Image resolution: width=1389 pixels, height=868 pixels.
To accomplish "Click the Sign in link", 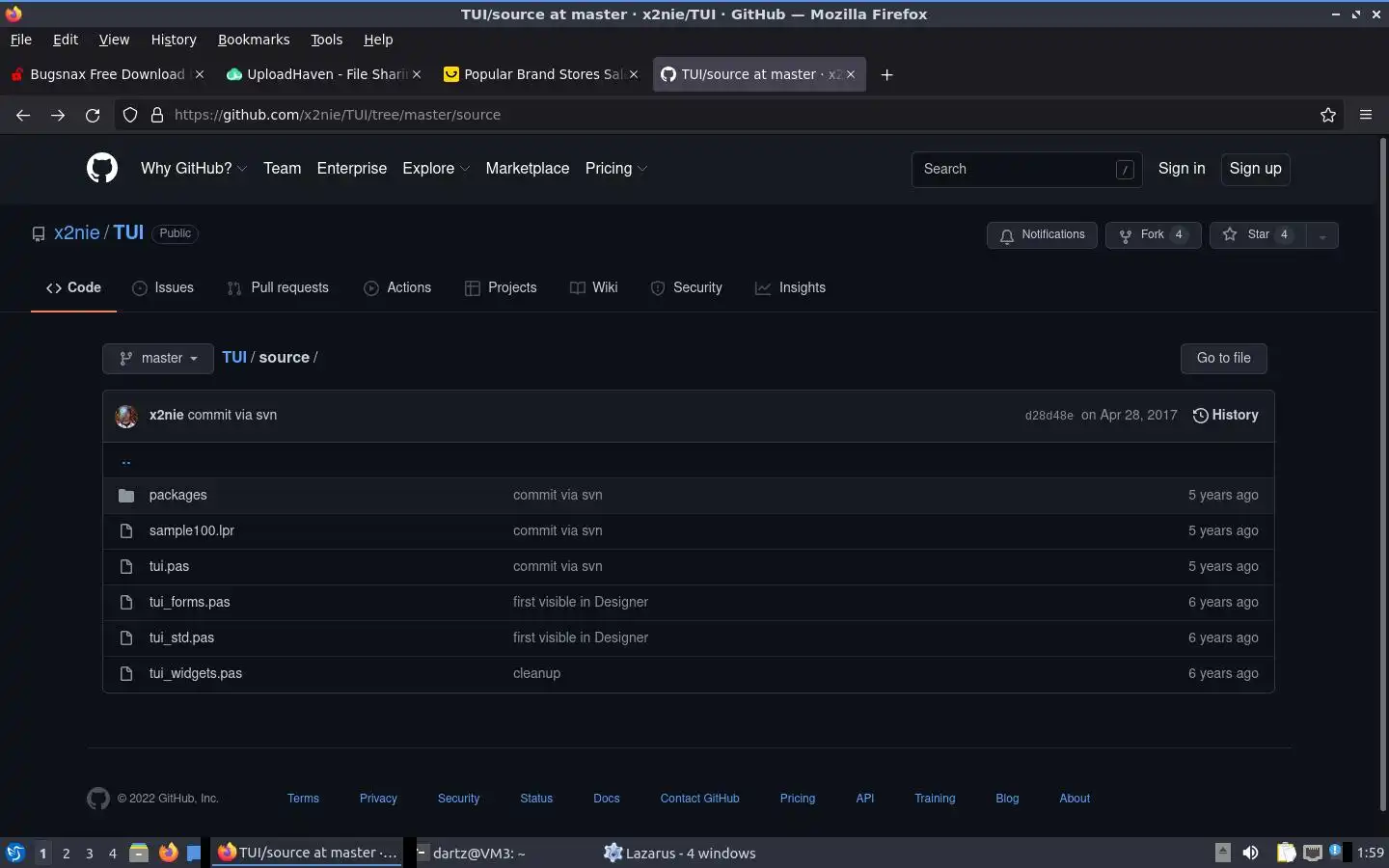I will (x=1182, y=168).
